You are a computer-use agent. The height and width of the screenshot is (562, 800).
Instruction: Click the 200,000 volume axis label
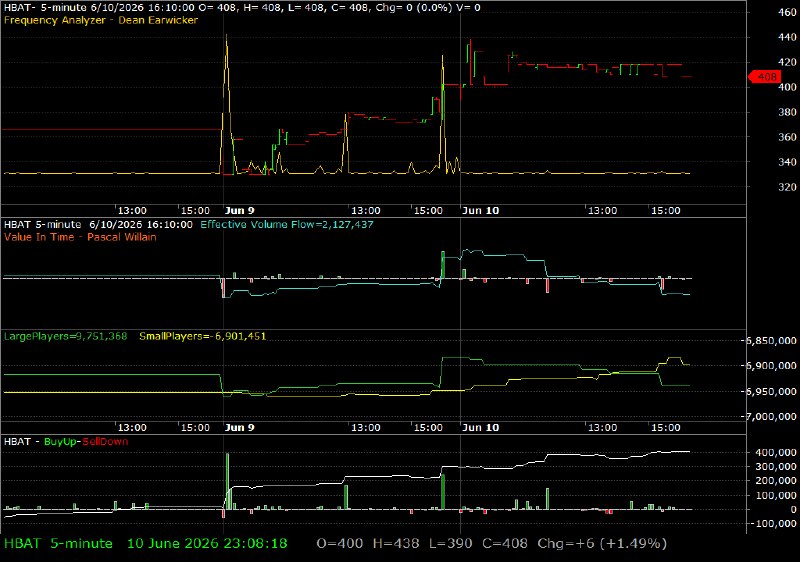tap(778, 481)
